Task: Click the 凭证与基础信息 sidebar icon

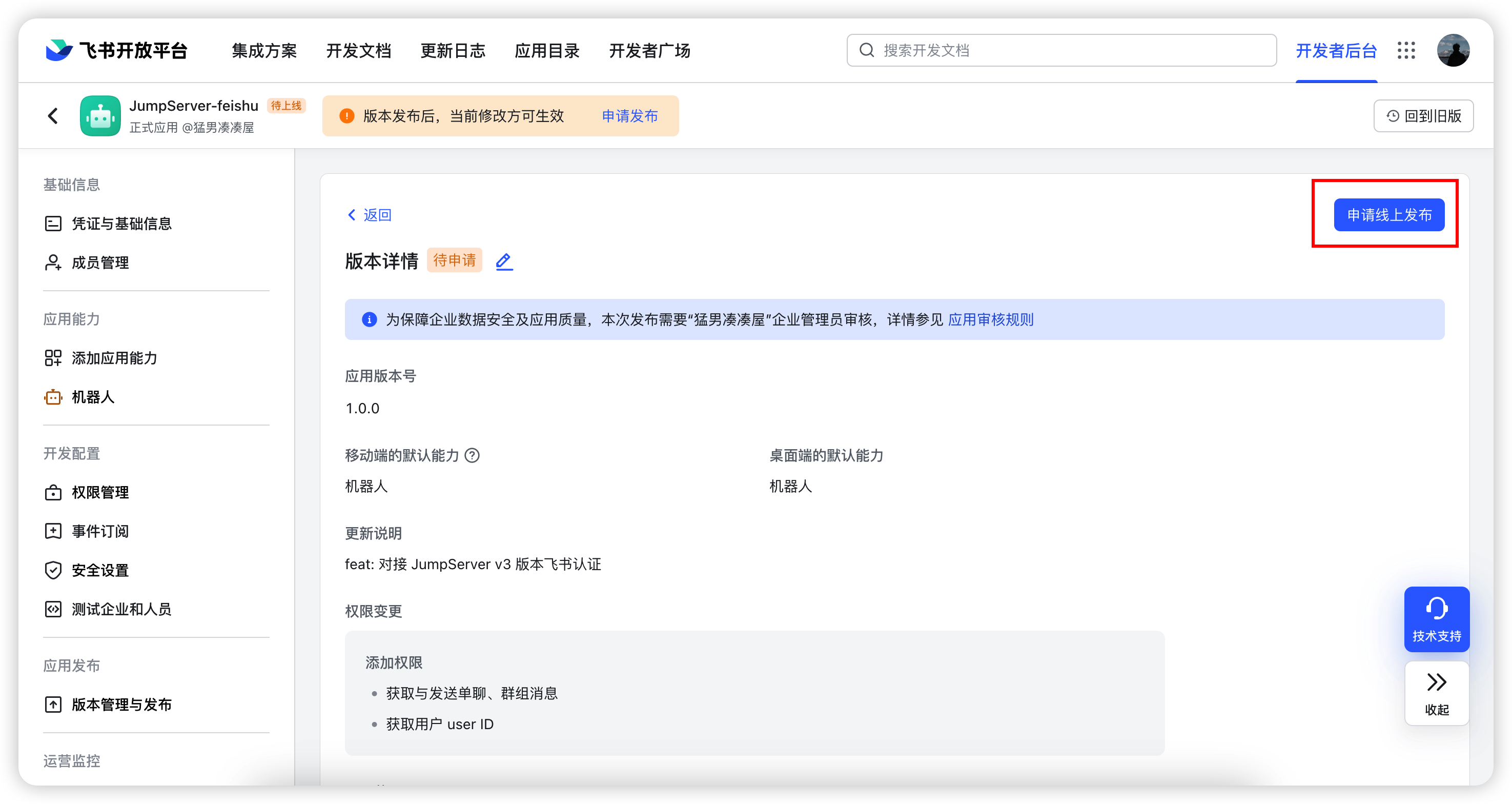Action: point(53,224)
